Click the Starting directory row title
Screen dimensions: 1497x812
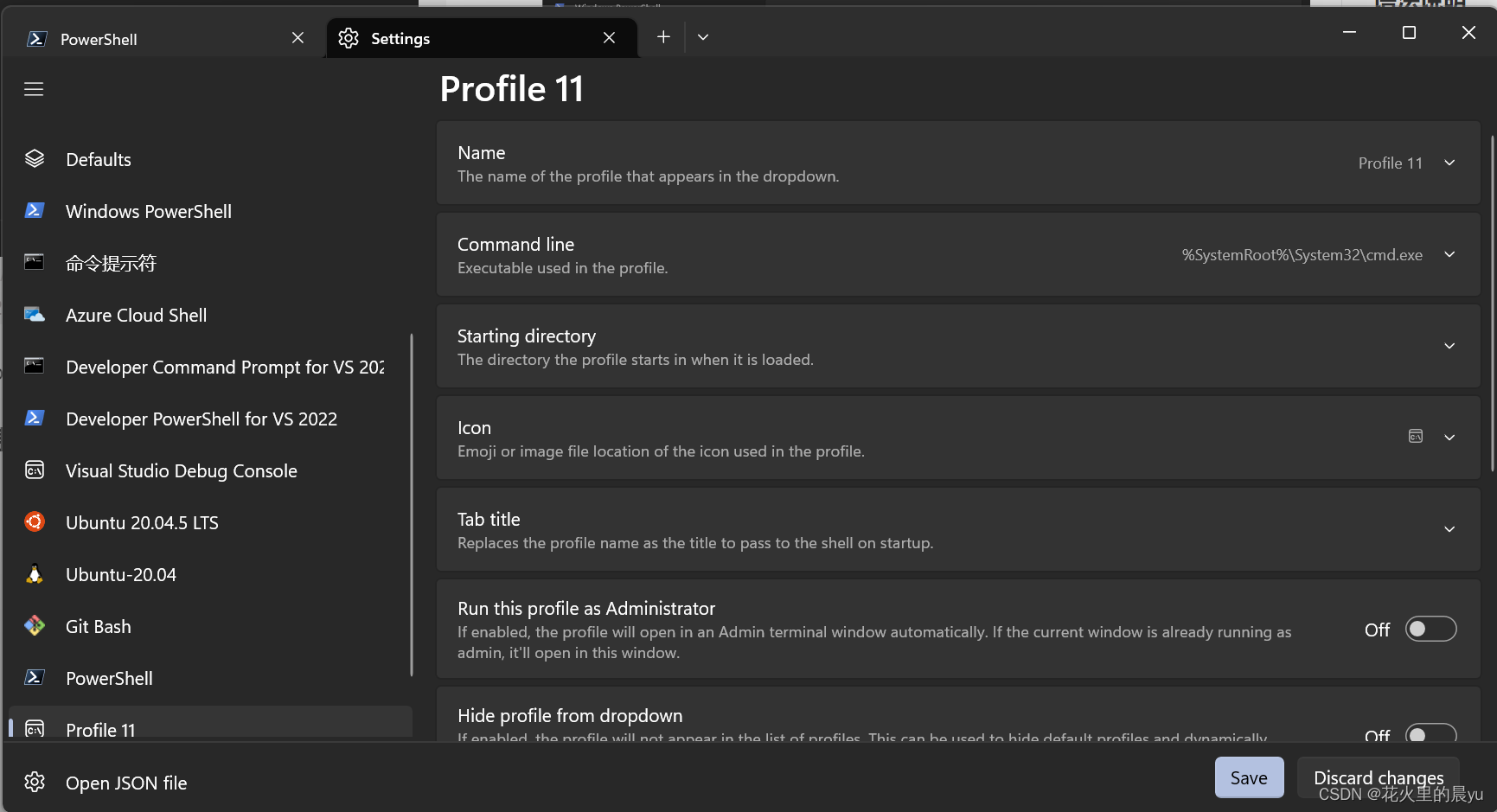pyautogui.click(x=527, y=336)
